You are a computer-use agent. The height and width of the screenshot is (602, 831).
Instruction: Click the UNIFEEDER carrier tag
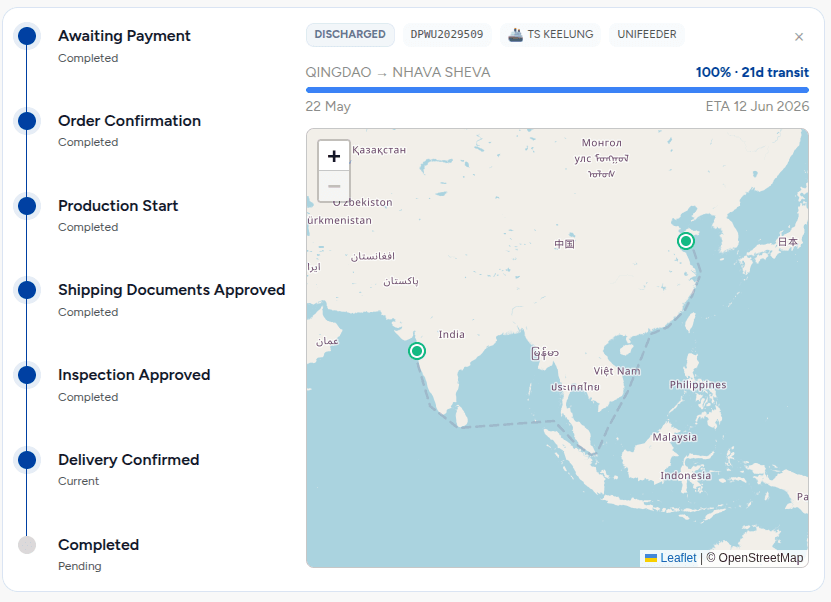[x=647, y=34]
